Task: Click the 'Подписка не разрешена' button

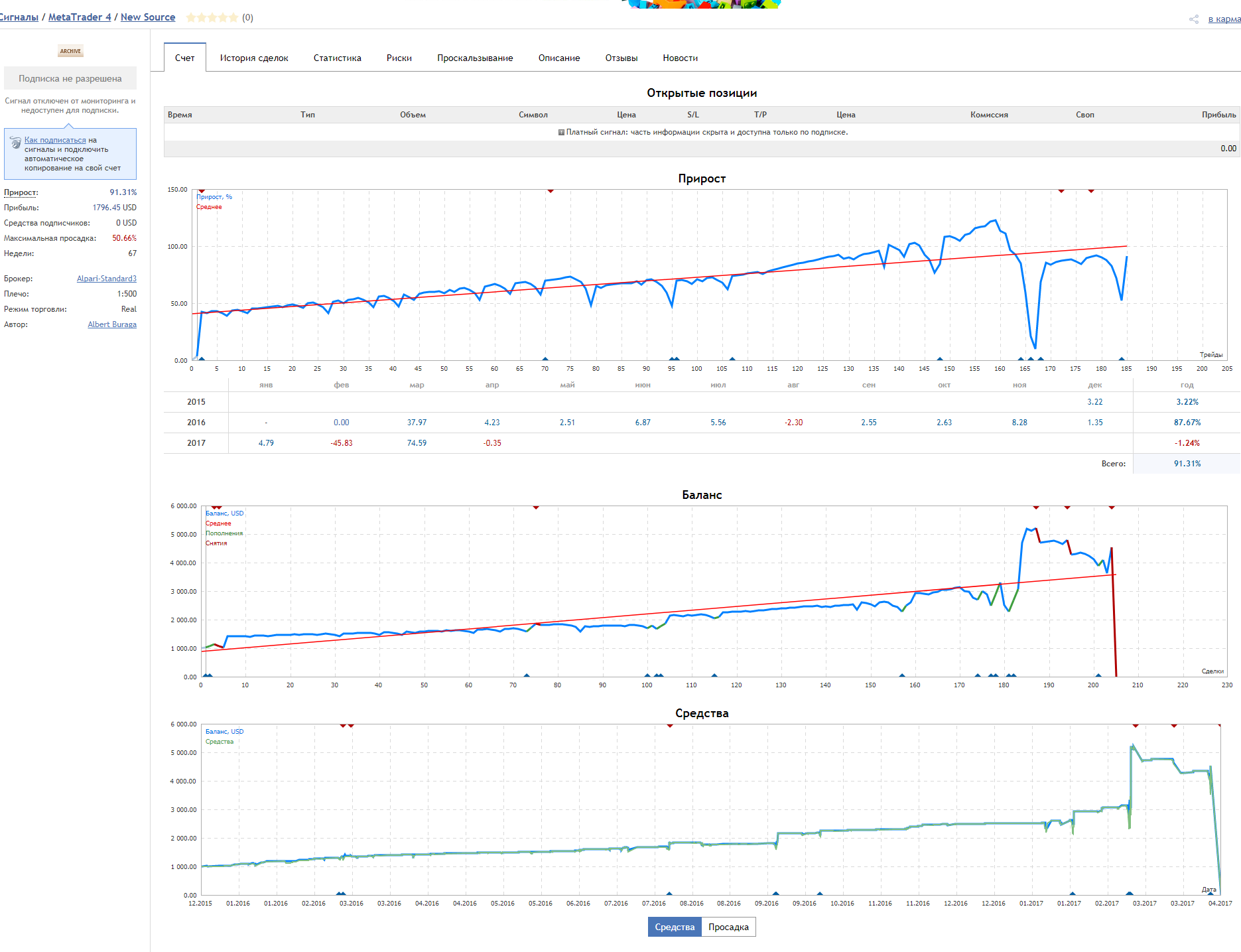Action: [70, 78]
